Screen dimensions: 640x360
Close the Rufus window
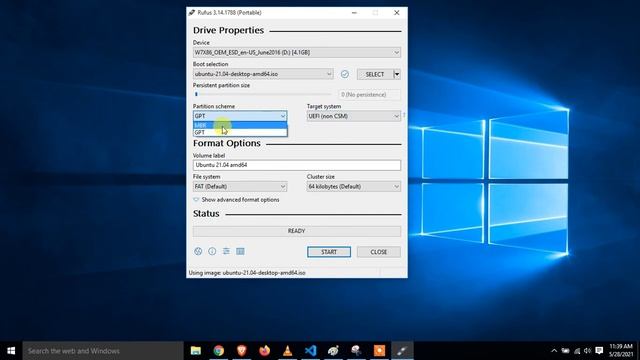(397, 13)
